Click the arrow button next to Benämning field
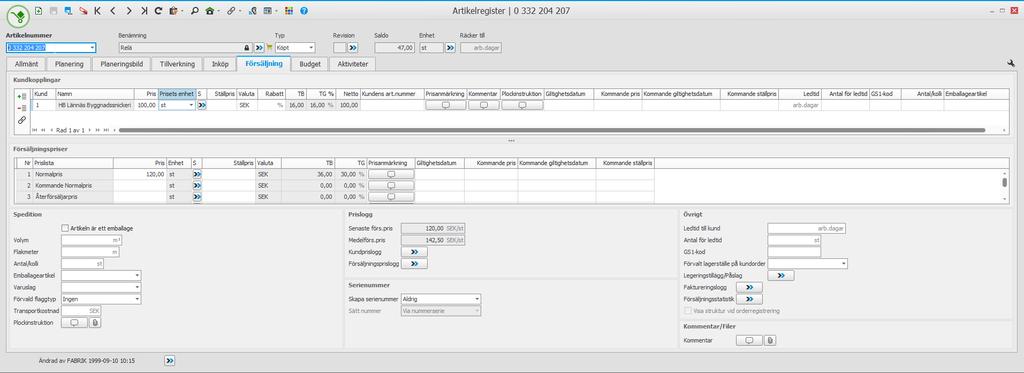This screenshot has width=1024, height=373. (x=259, y=48)
